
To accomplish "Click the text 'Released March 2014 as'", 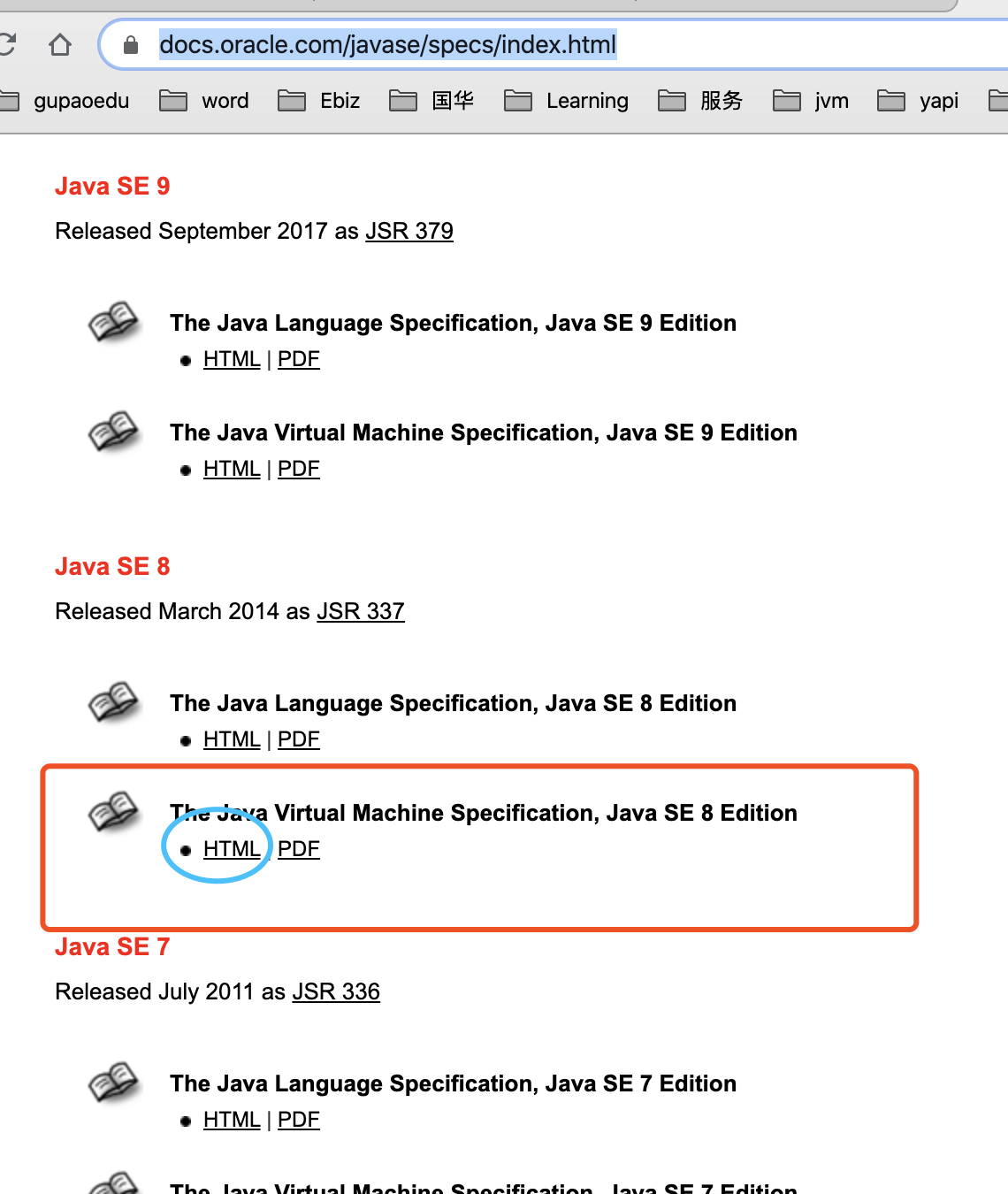I will point(182,611).
